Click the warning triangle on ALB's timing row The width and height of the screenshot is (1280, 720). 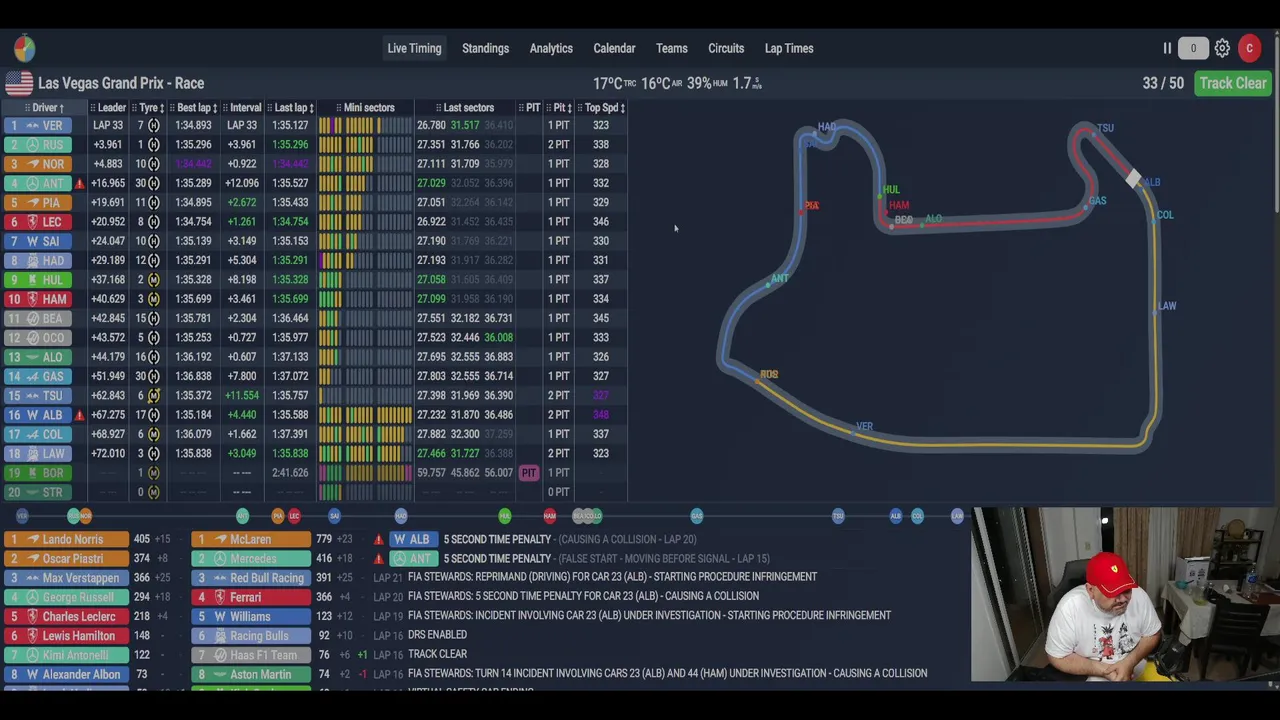pos(79,415)
